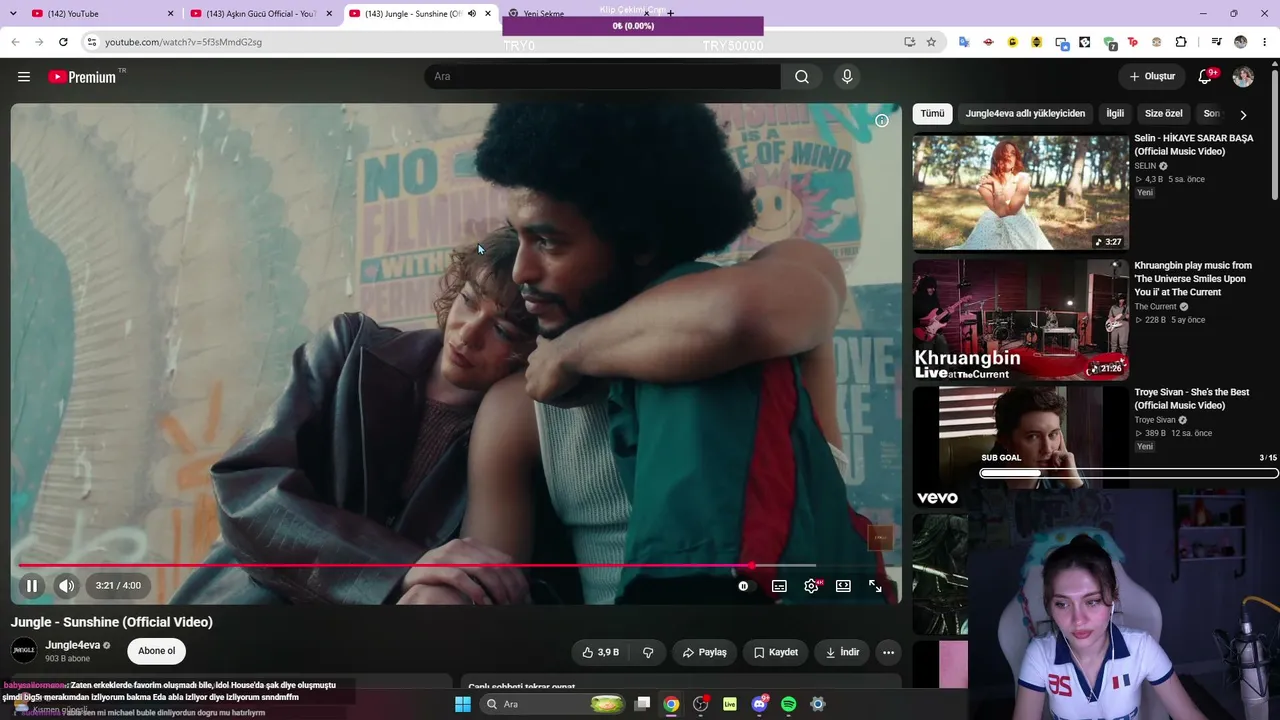Image resolution: width=1280 pixels, height=720 pixels.
Task: Open Discord from the taskbar
Action: (x=759, y=704)
